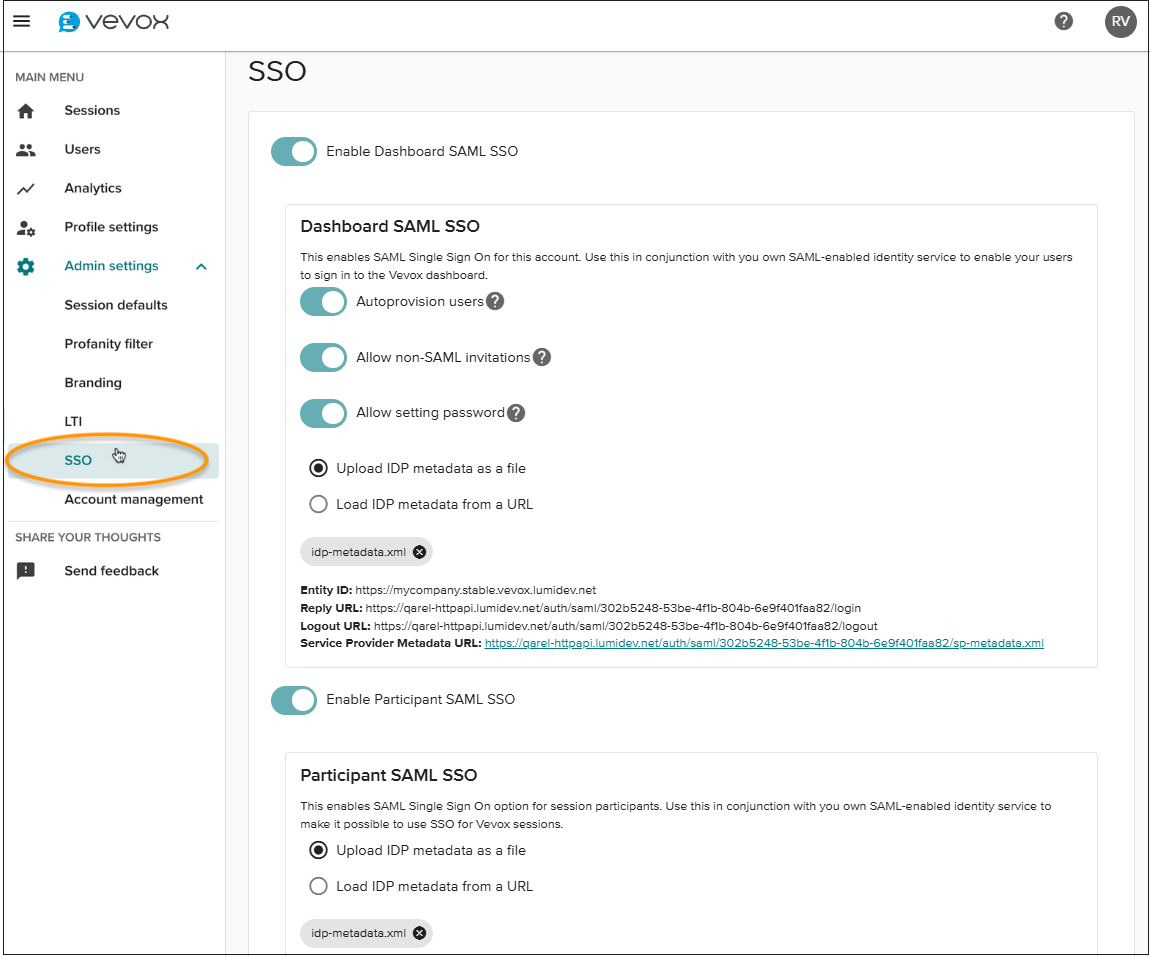Click the Send feedback speech bubble icon
The height and width of the screenshot is (957, 1150).
(26, 571)
